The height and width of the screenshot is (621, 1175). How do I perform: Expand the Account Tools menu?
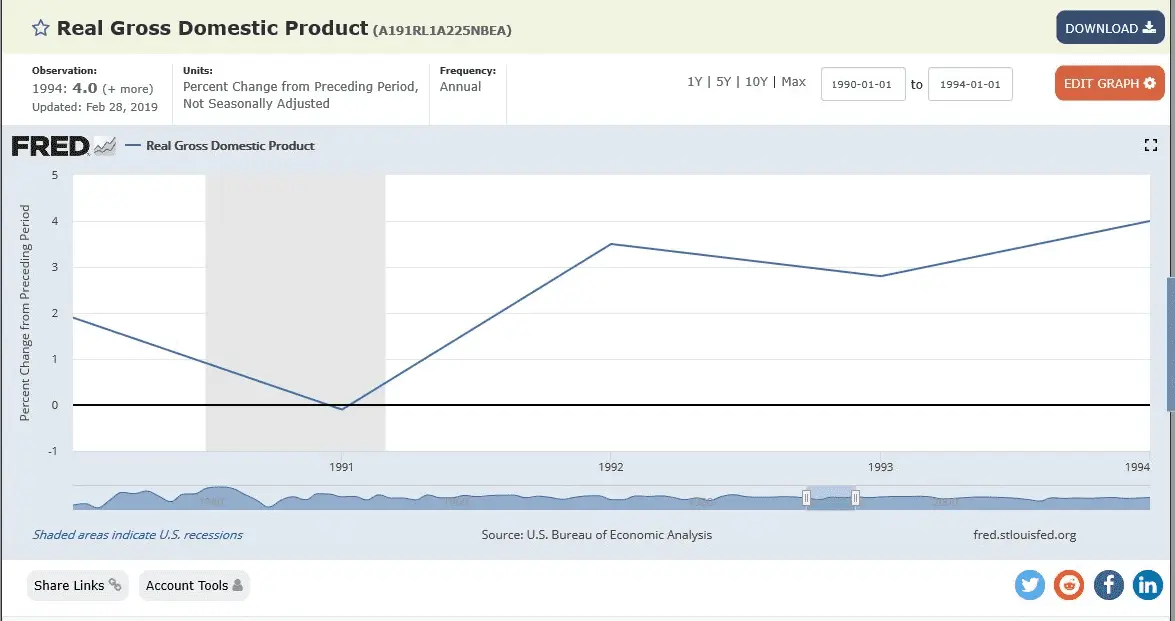(x=193, y=585)
